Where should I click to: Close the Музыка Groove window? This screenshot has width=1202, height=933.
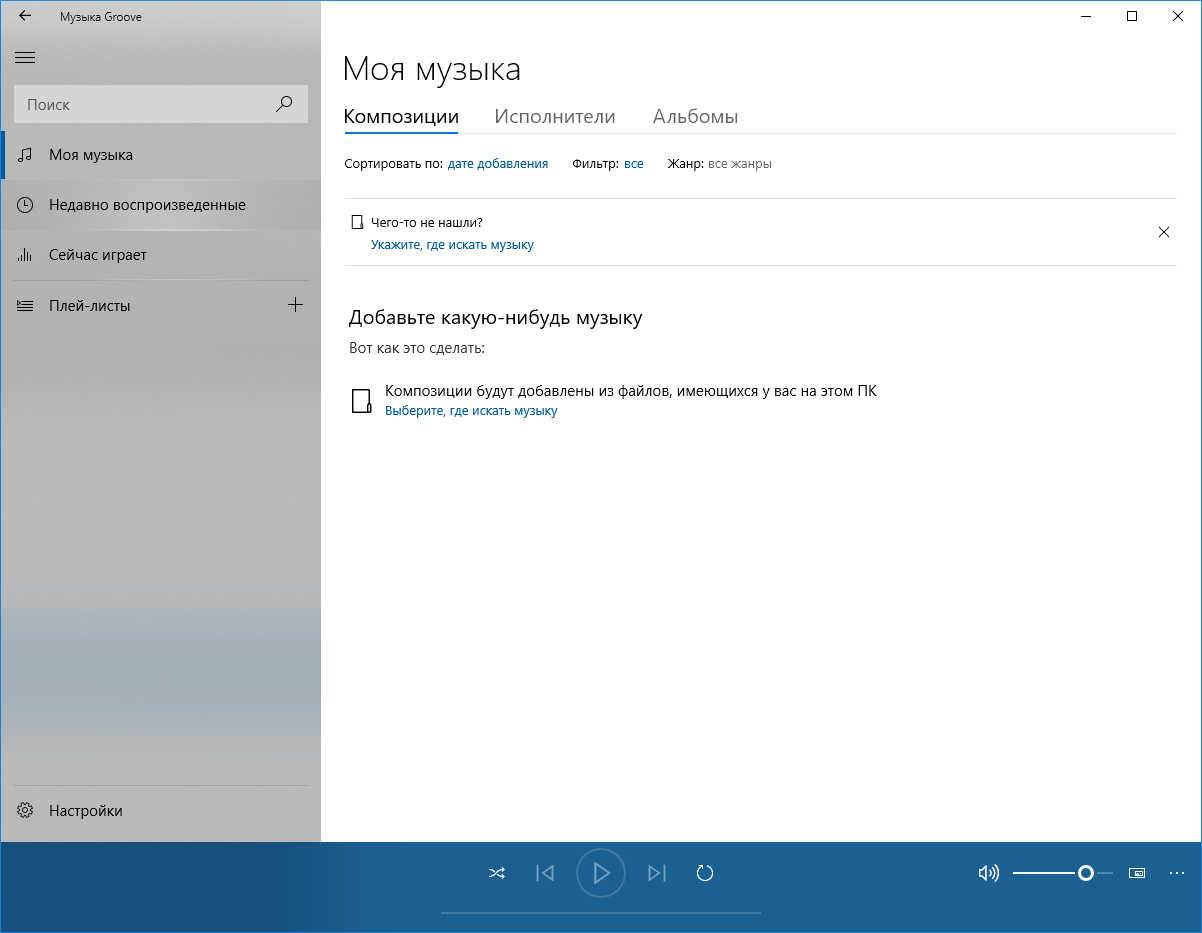1178,16
